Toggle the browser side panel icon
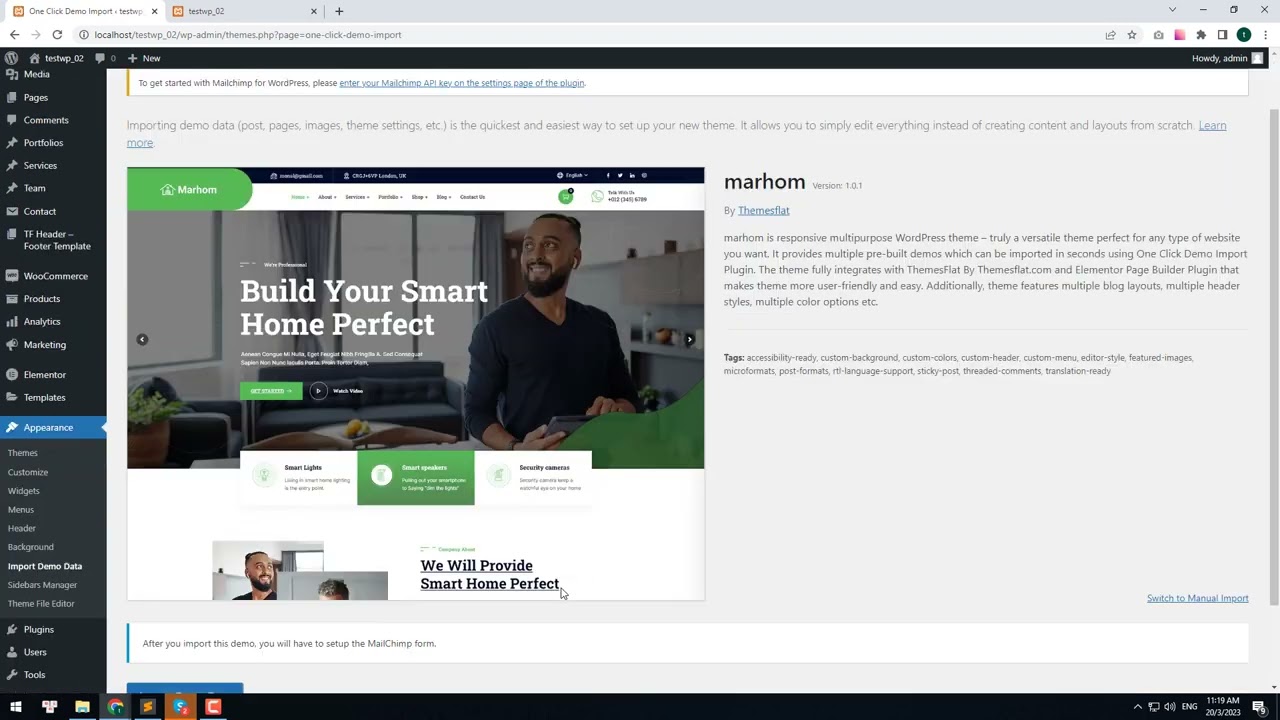The height and width of the screenshot is (720, 1280). click(1222, 34)
